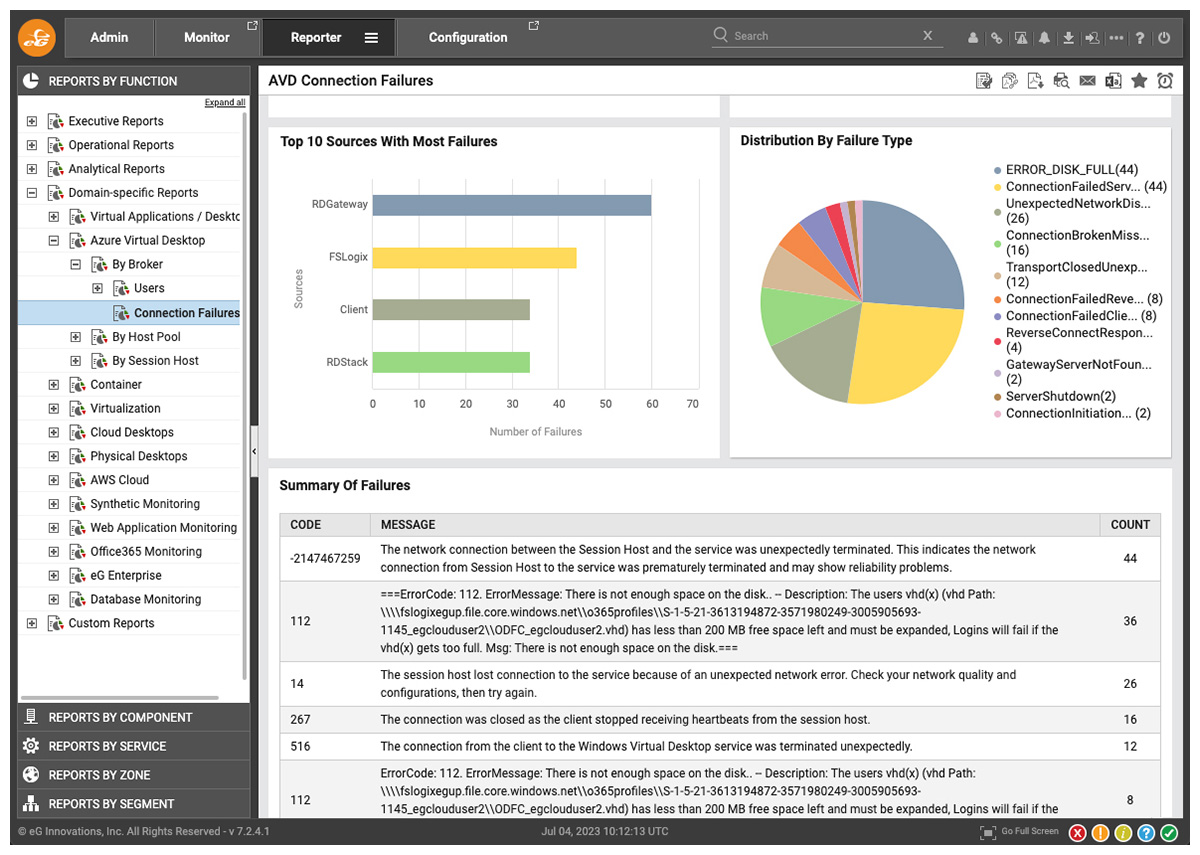Click the eG Innovations logo
Viewport: 1200px width, 855px height.
tap(37, 38)
